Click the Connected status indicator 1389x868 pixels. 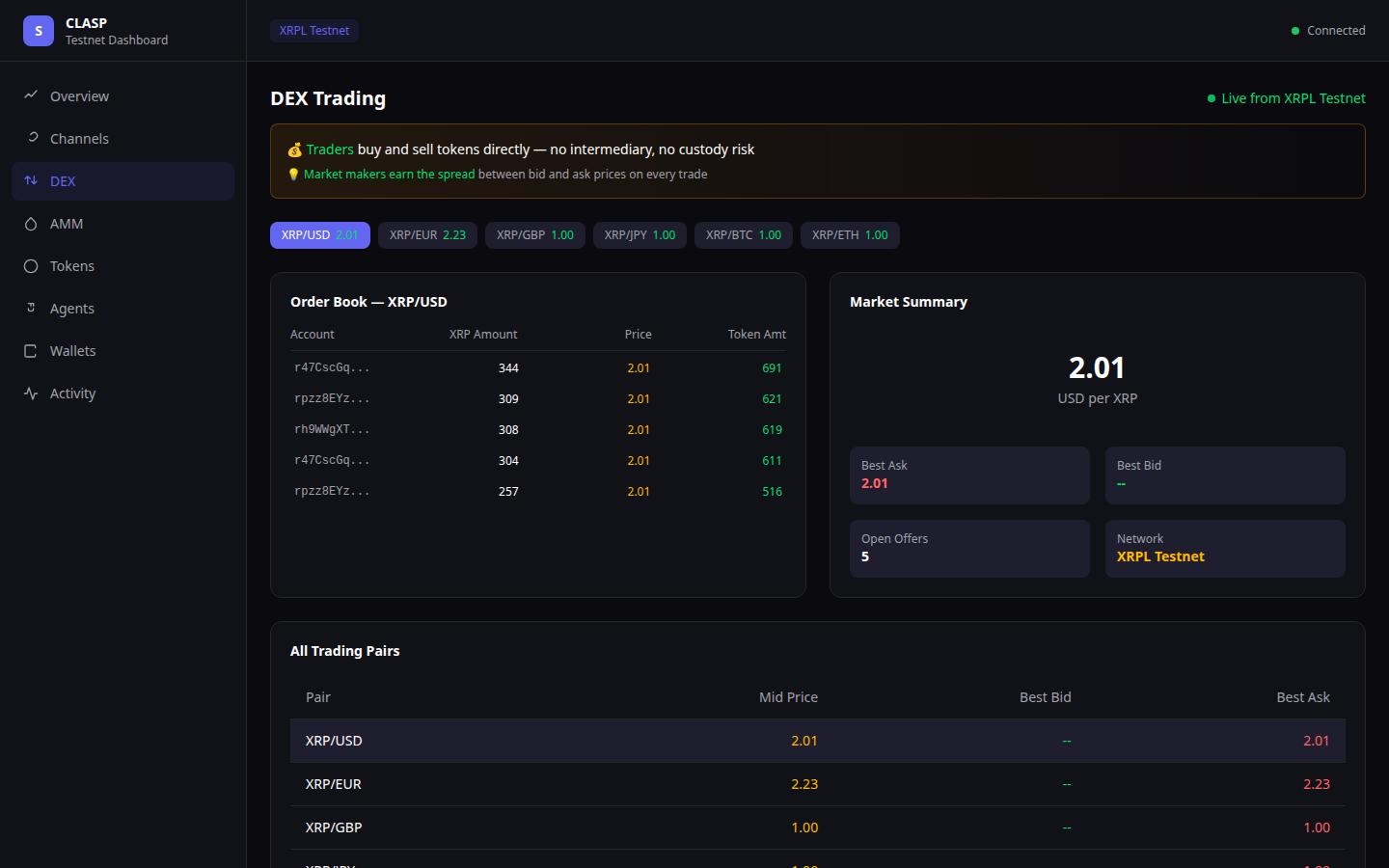(x=1328, y=30)
